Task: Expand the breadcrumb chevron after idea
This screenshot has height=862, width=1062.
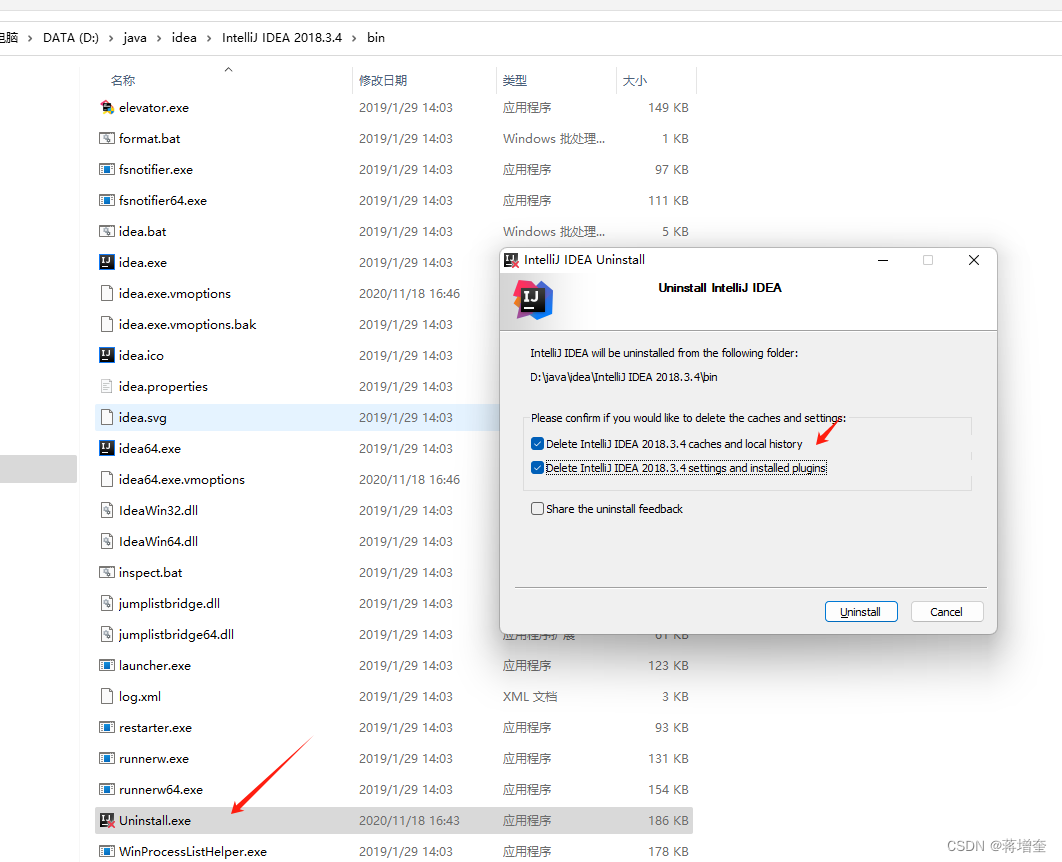Action: point(209,38)
